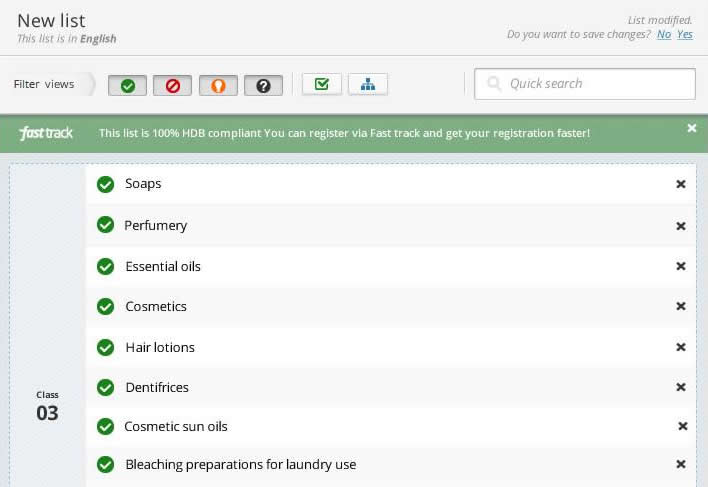Viewport: 708px width, 487px height.
Task: Delete the Hair lotions entry
Action: [x=681, y=347]
